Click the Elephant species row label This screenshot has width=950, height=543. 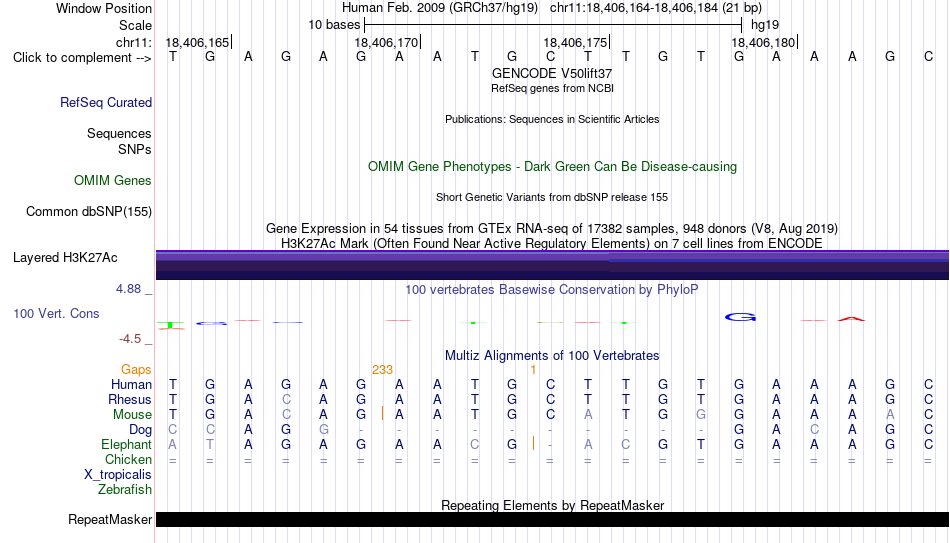pos(127,445)
